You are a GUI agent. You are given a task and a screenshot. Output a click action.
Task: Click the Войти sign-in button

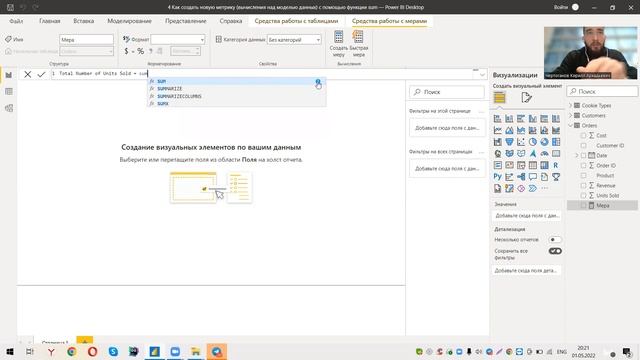(x=566, y=7)
